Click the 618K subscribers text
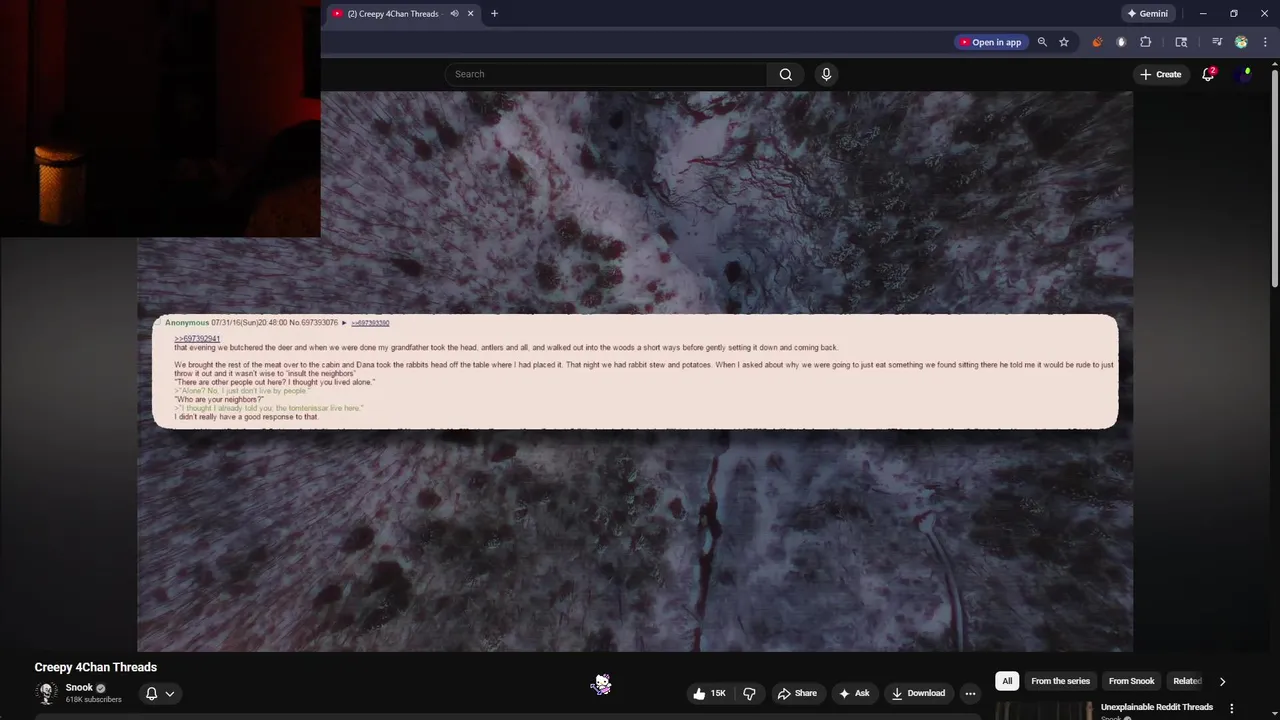The height and width of the screenshot is (720, 1280). [x=94, y=699]
